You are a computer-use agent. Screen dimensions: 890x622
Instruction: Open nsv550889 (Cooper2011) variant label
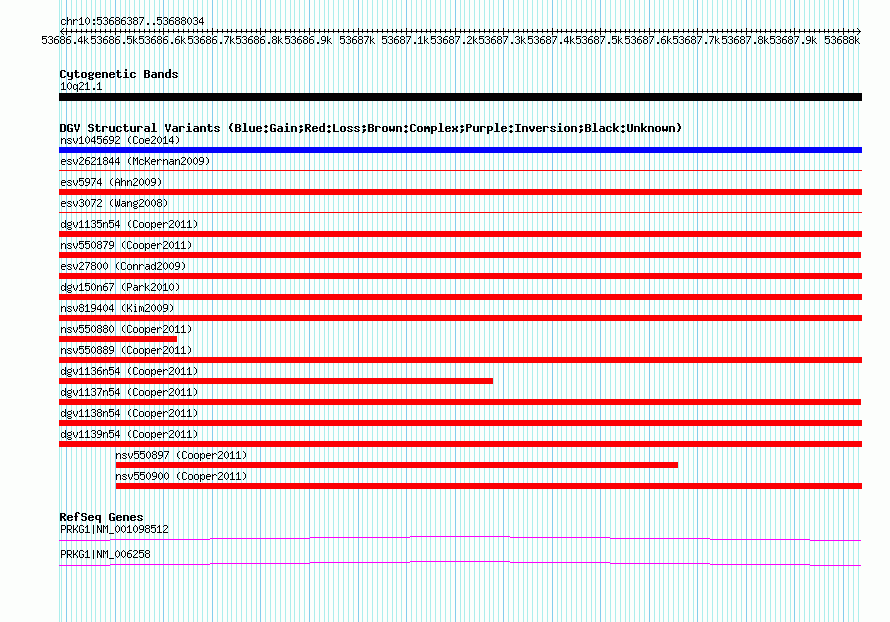(x=126, y=350)
